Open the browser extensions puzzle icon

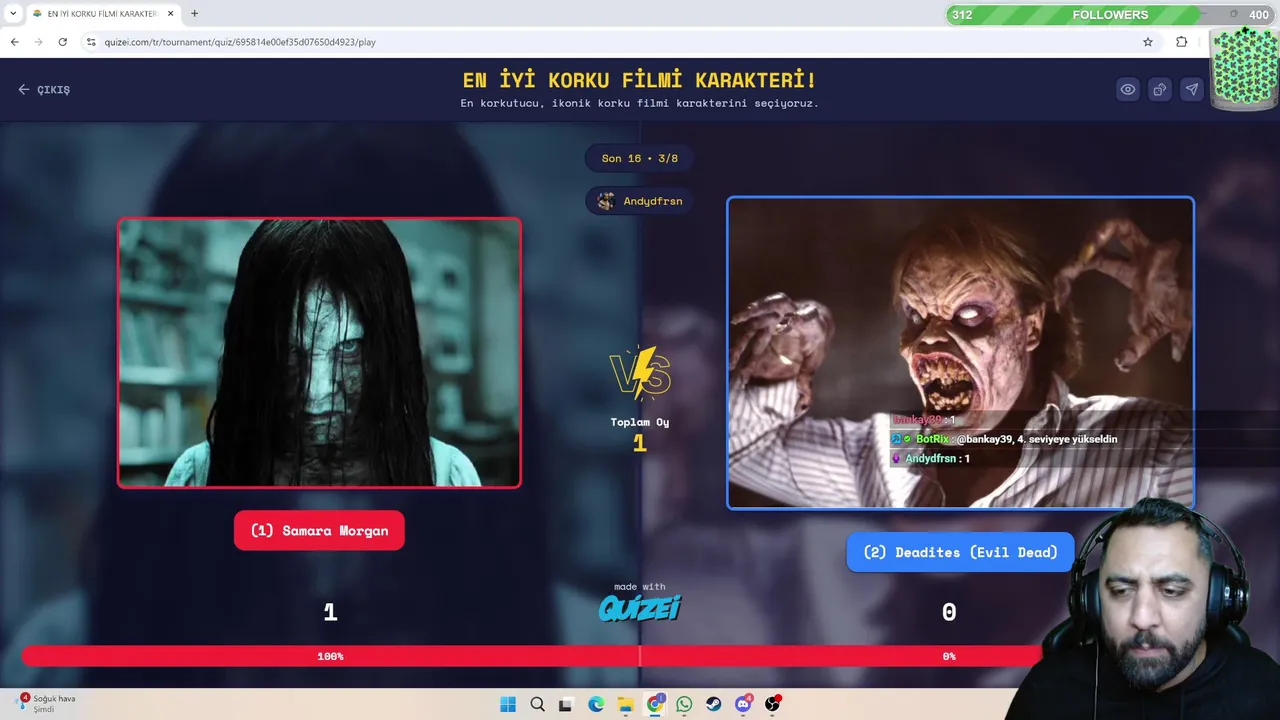pos(1181,42)
